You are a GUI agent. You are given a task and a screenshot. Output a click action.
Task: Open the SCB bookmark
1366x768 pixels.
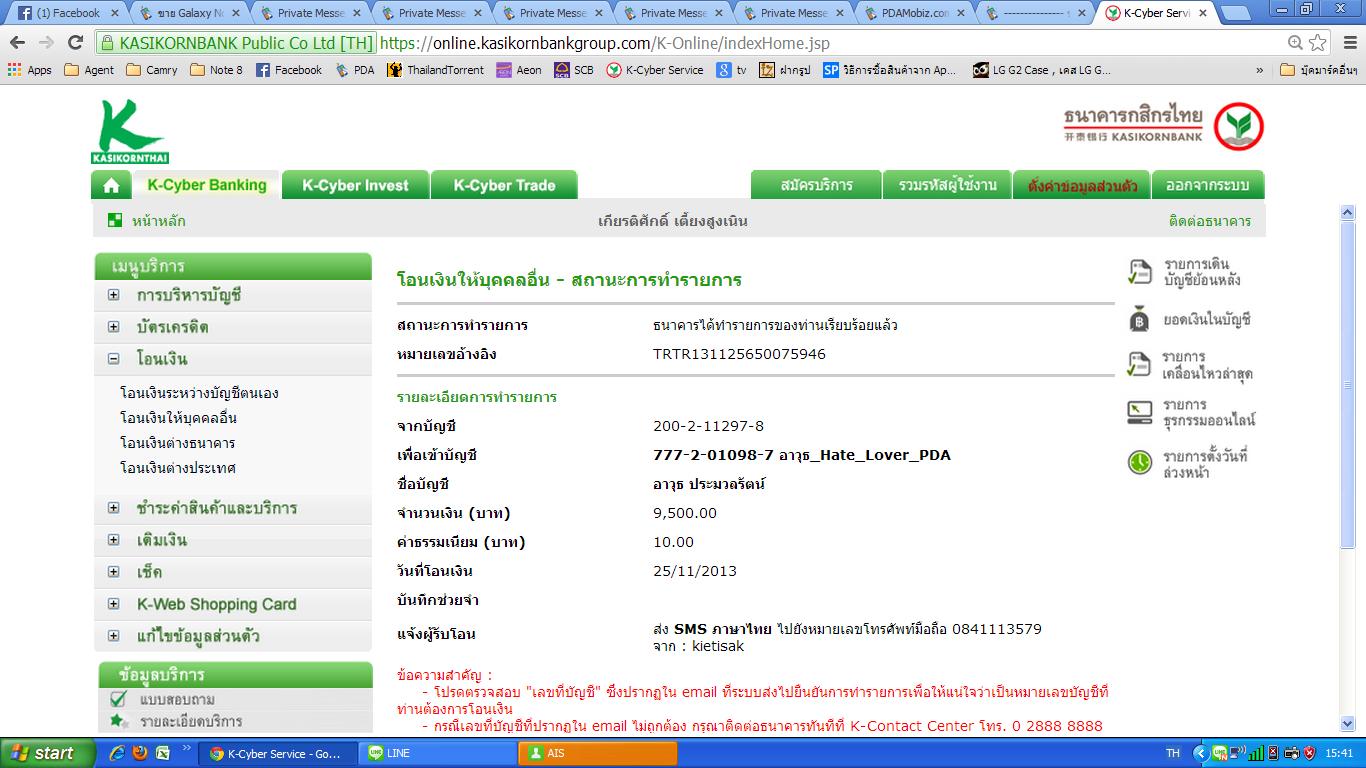coord(574,70)
